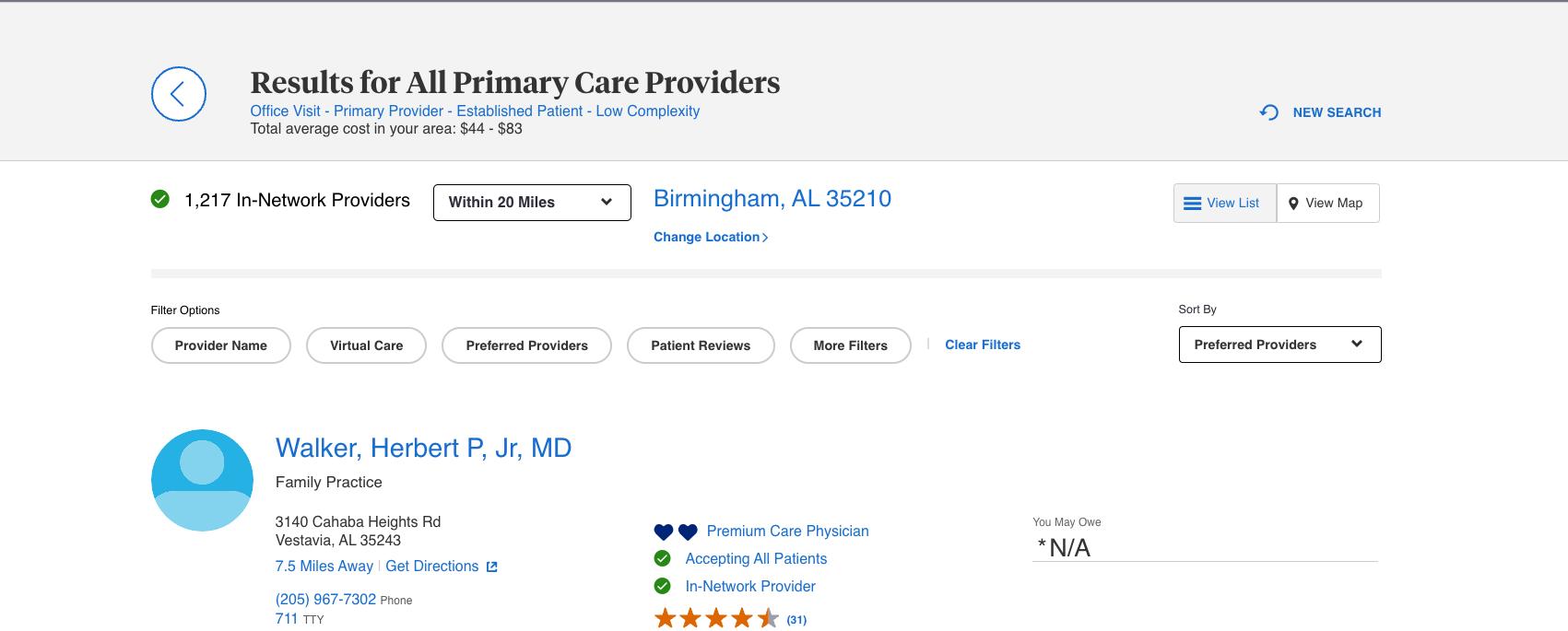Click the star rating for Dr. Walker
The image size is (1568, 631).
716,619
